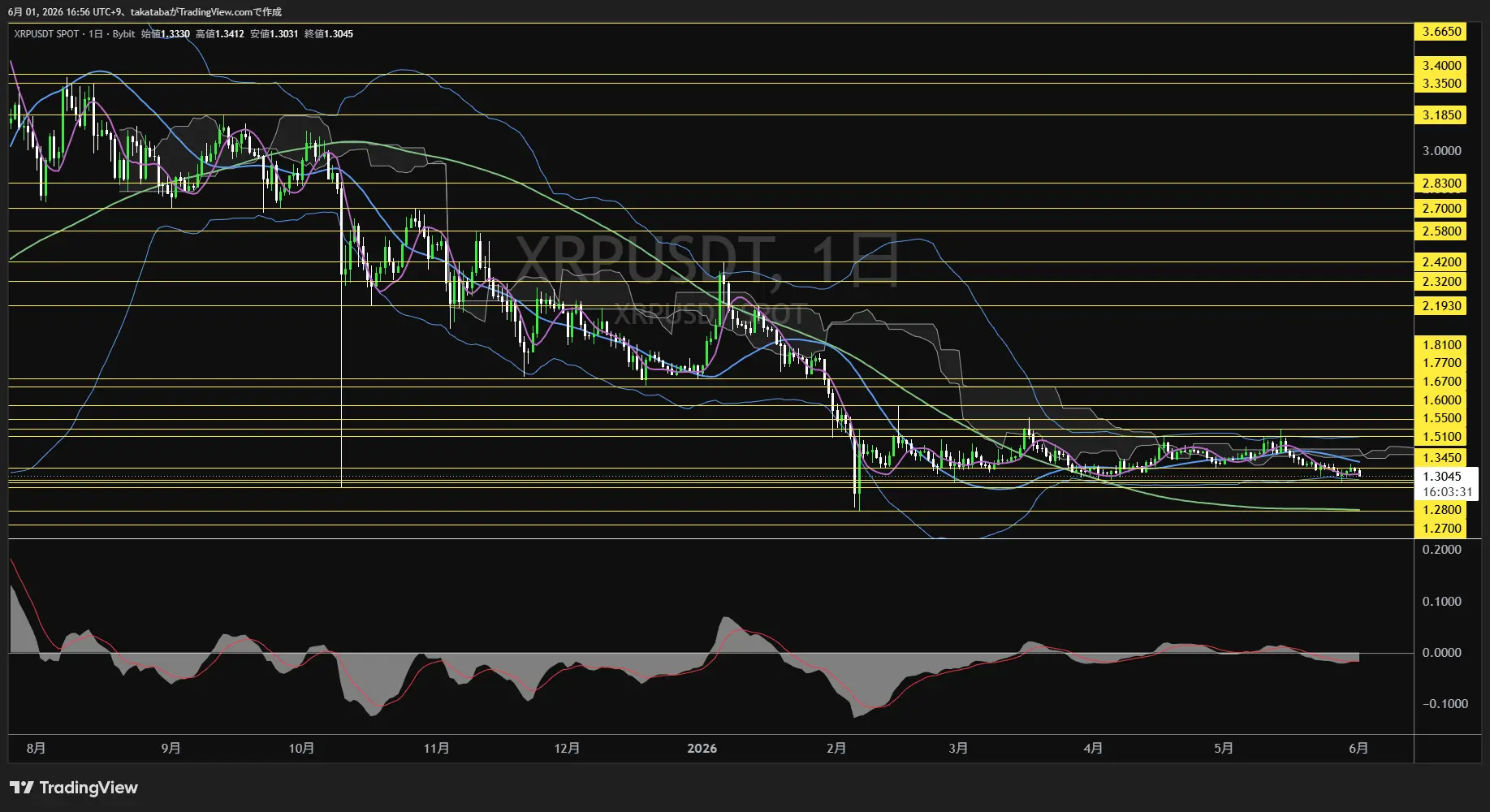The height and width of the screenshot is (812, 1490).
Task: Select the 1.3450 price level label
Action: coord(1442,458)
